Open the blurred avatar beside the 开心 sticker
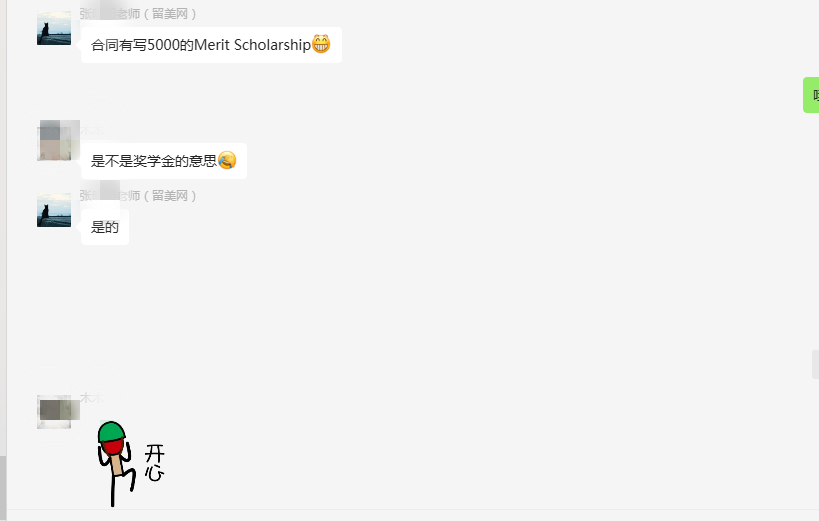This screenshot has height=521, width=819. coord(55,411)
